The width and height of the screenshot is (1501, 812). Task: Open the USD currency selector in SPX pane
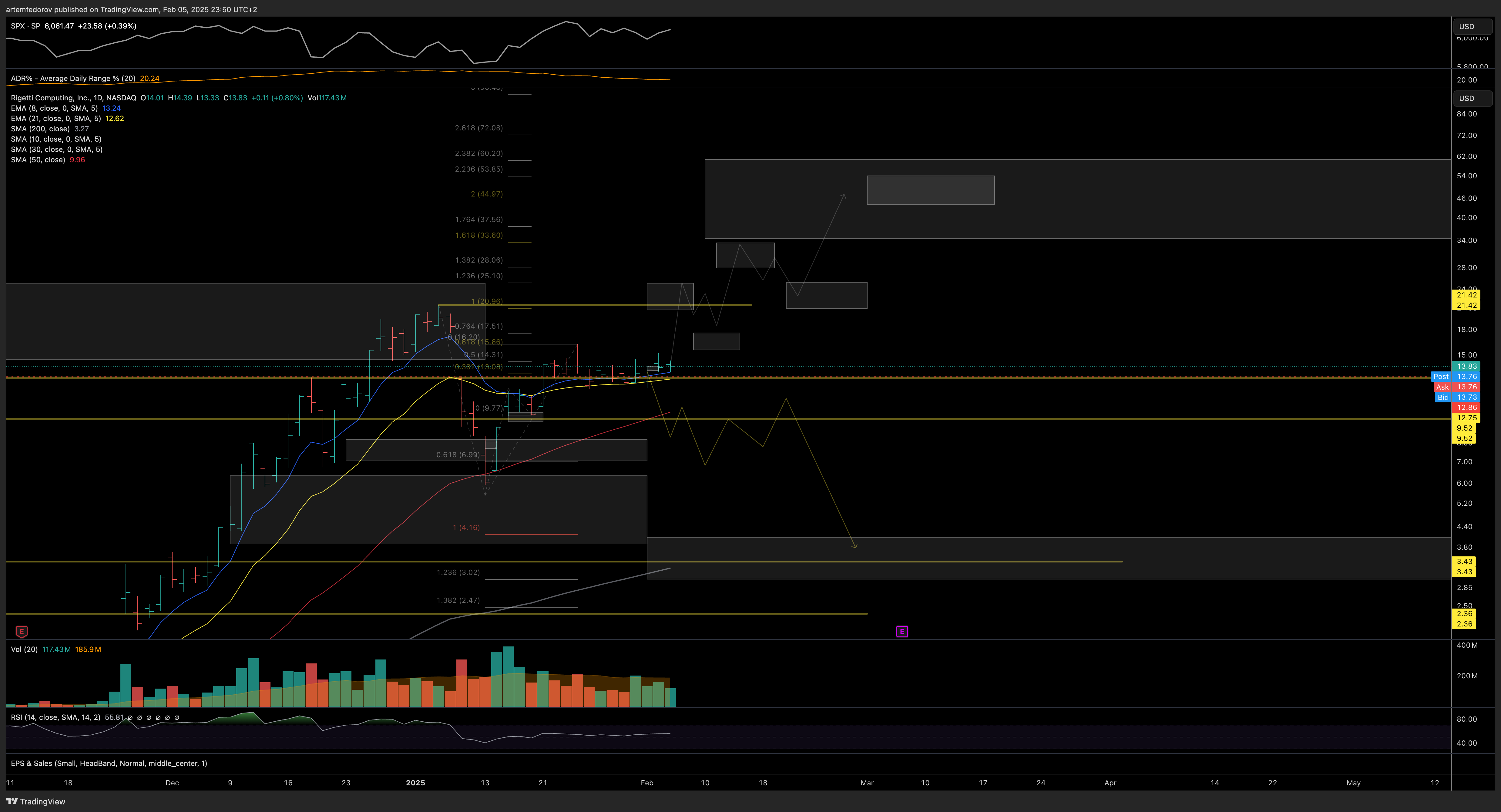tap(1472, 26)
